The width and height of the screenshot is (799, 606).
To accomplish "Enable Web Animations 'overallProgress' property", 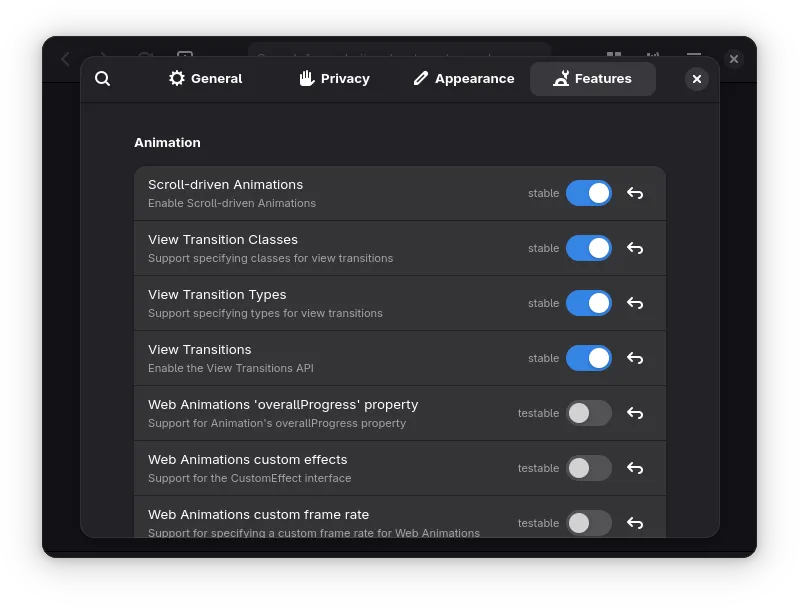I will [x=588, y=413].
